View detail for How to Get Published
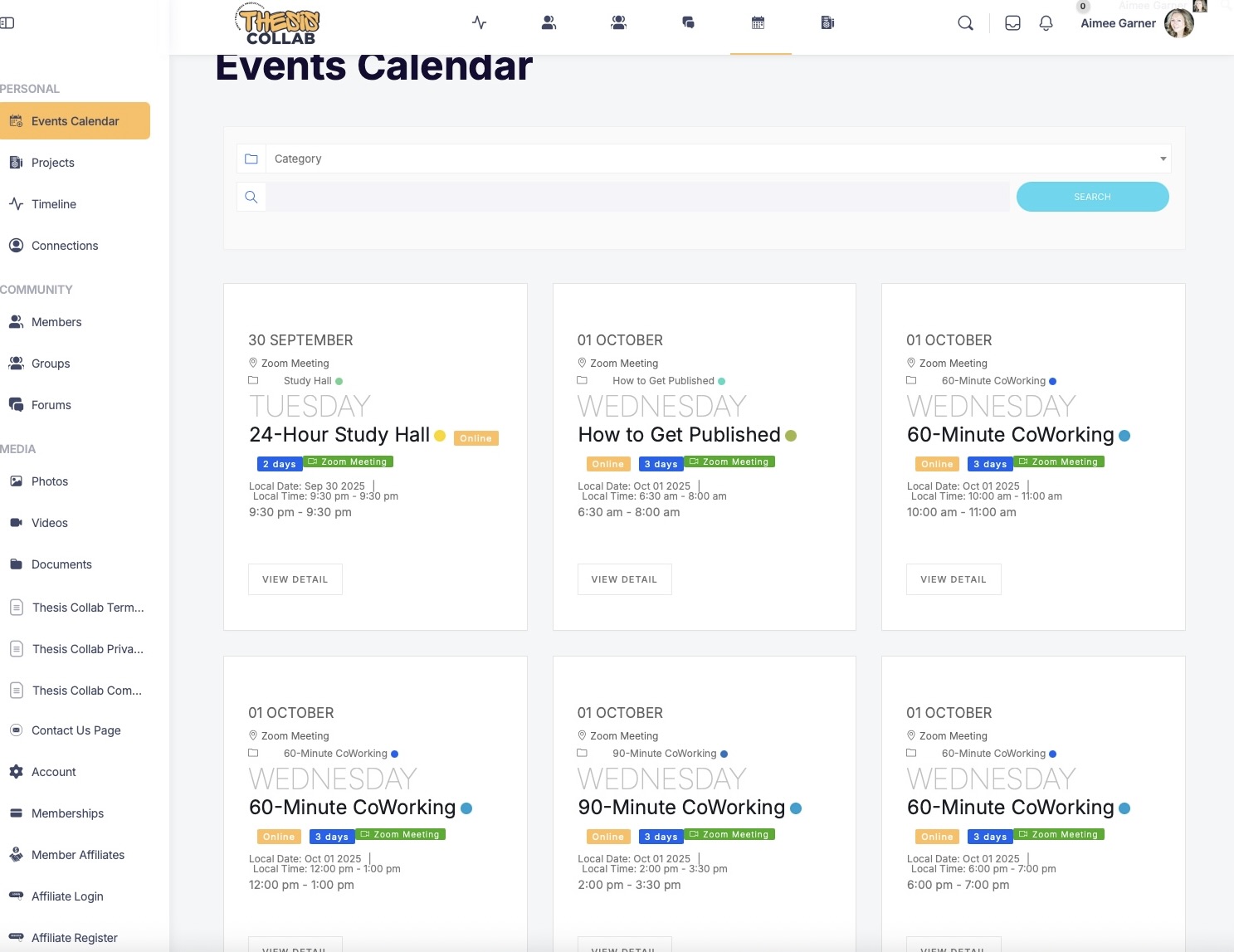 (x=624, y=579)
